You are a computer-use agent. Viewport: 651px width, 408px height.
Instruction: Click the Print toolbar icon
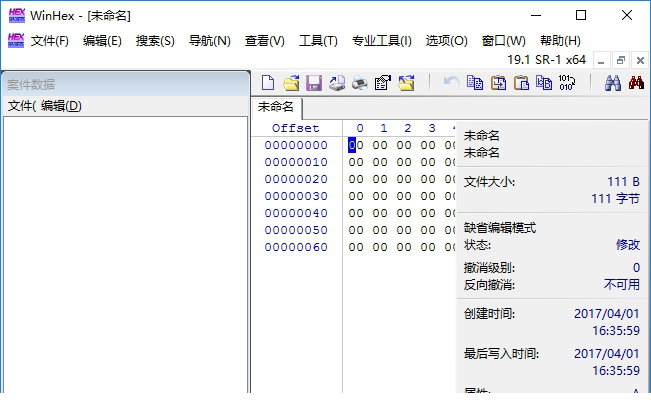360,83
